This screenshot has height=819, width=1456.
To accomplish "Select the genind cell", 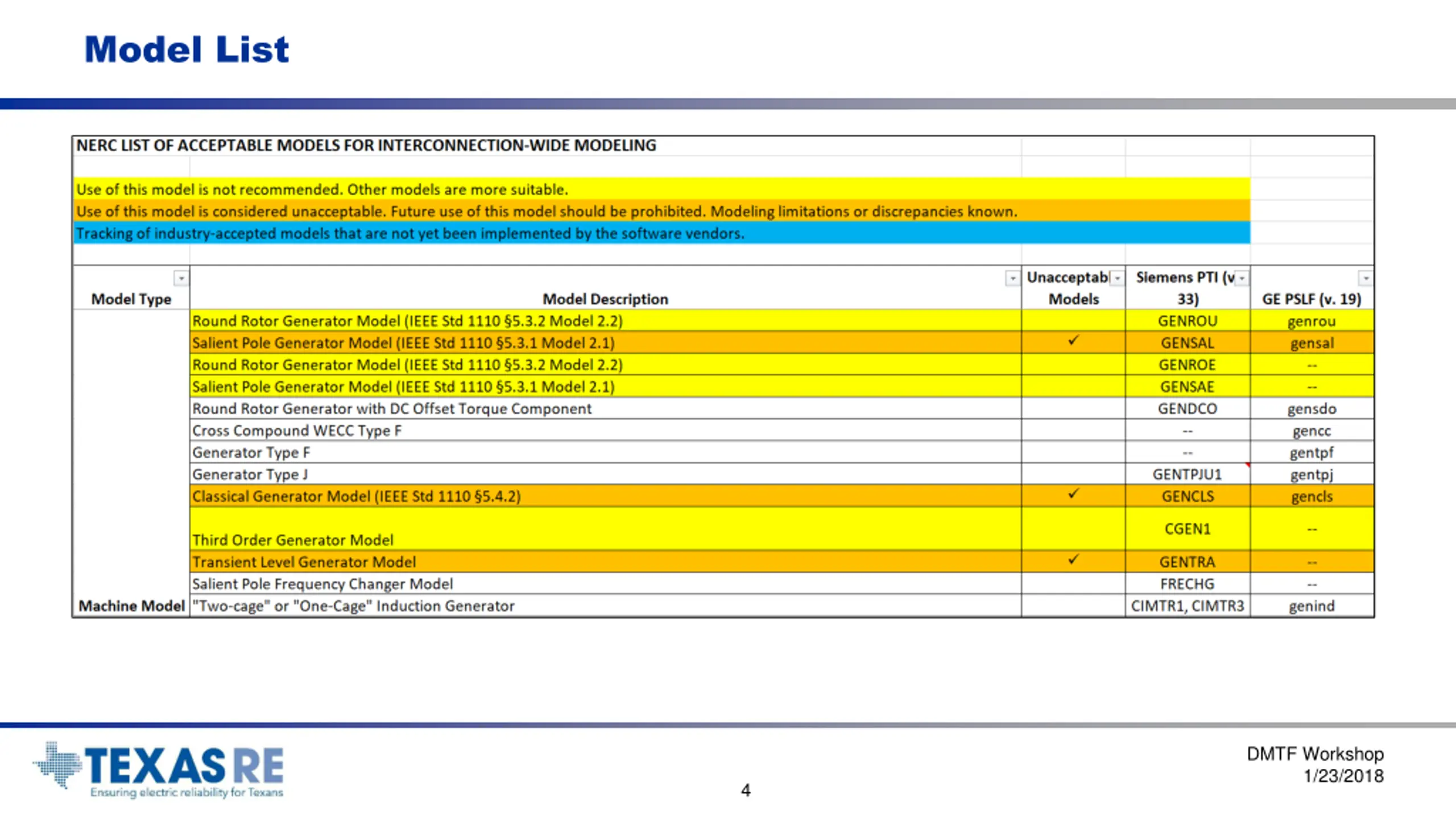I will (1312, 606).
